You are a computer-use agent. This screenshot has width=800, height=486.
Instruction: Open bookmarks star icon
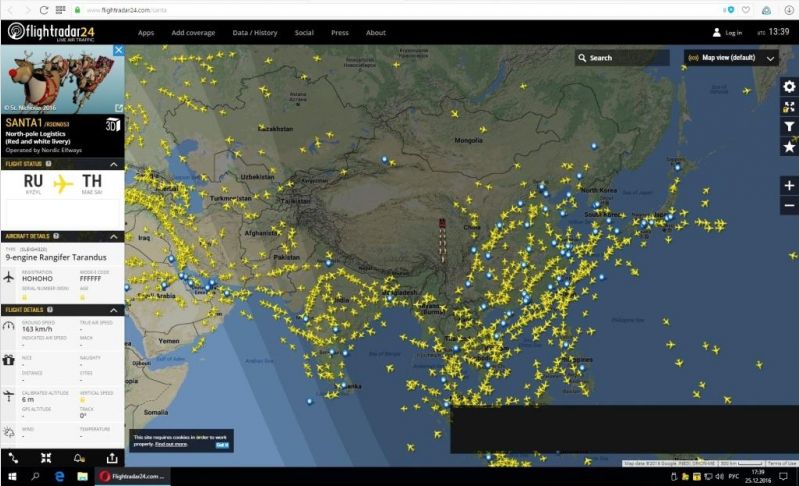click(x=789, y=147)
